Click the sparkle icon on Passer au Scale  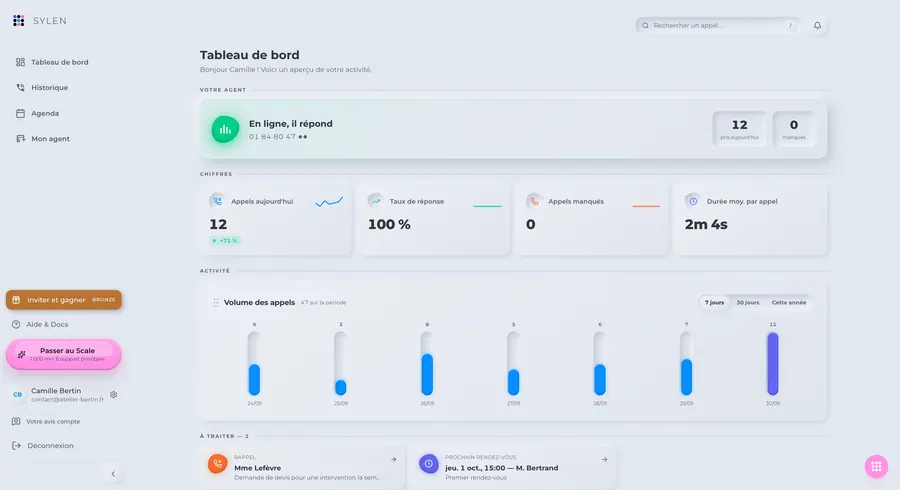click(21, 355)
